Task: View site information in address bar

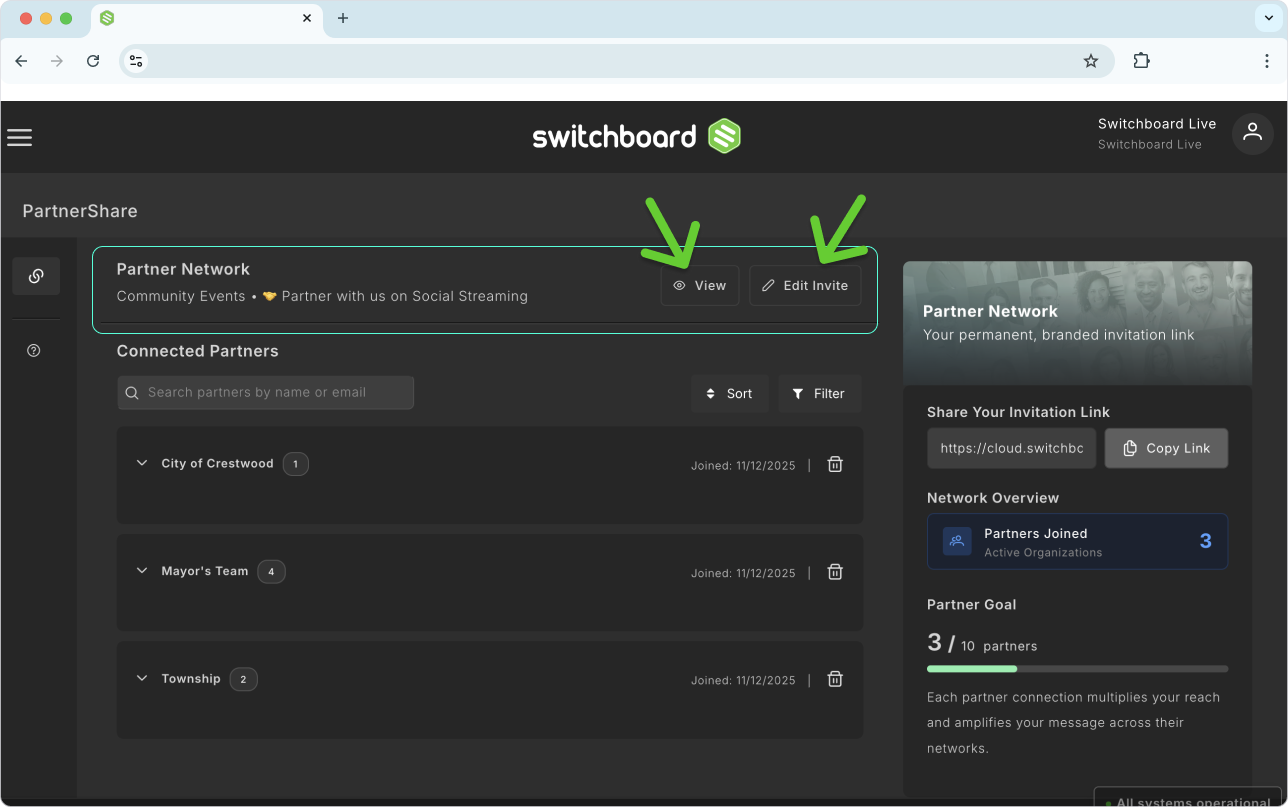Action: point(136,61)
